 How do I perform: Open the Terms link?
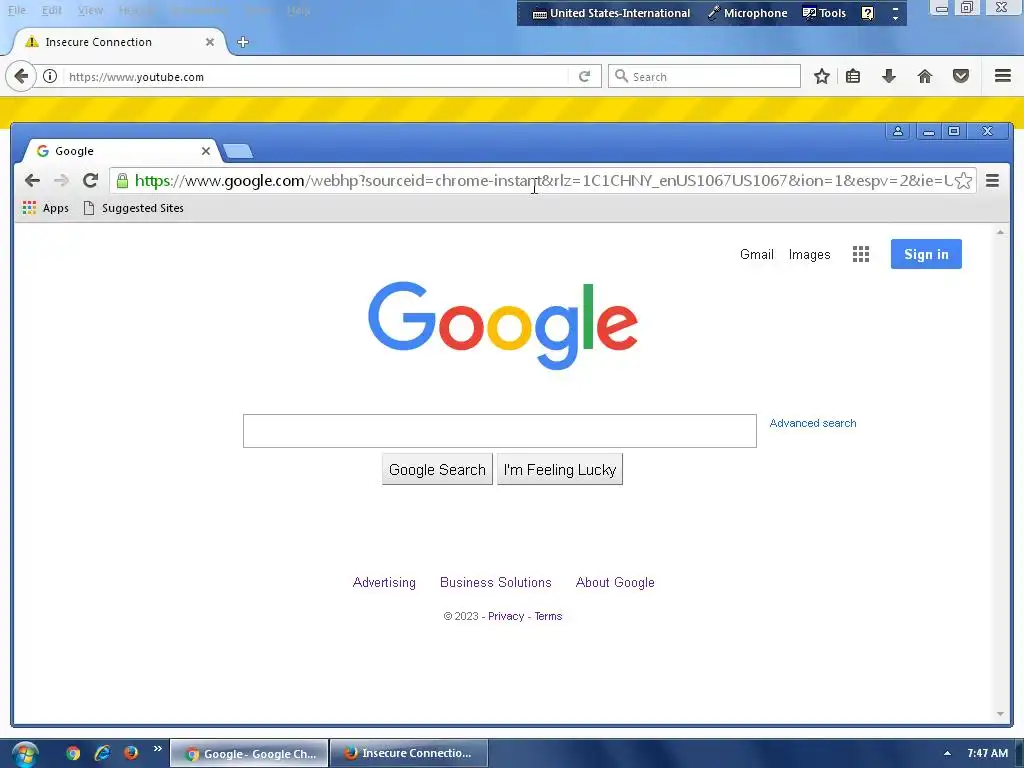click(548, 616)
